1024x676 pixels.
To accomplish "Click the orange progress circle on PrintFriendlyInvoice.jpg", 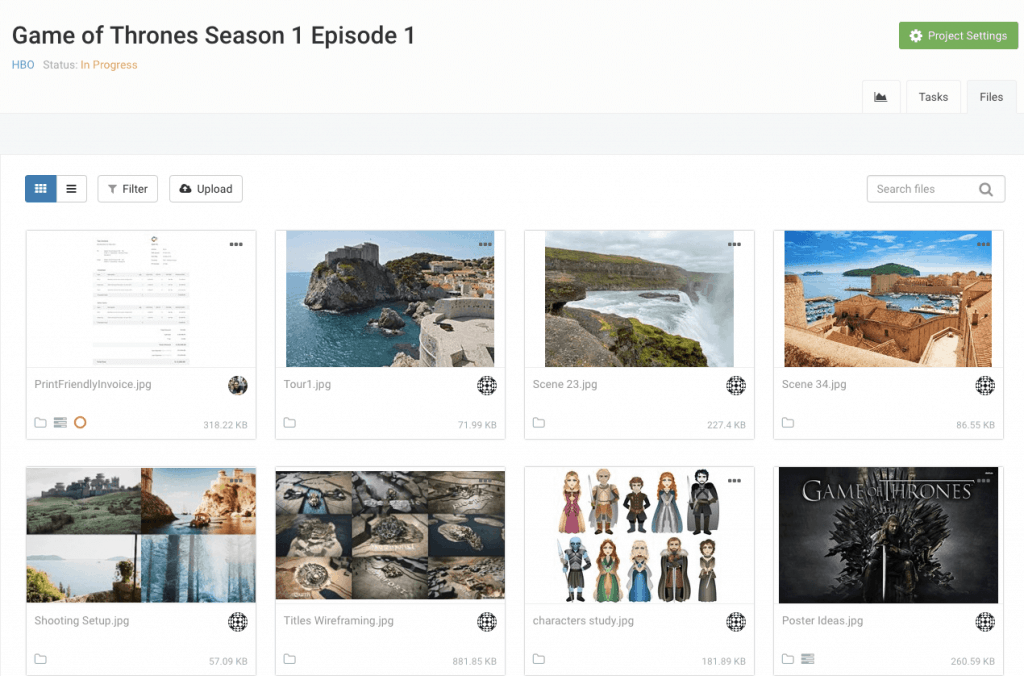I will click(x=80, y=422).
